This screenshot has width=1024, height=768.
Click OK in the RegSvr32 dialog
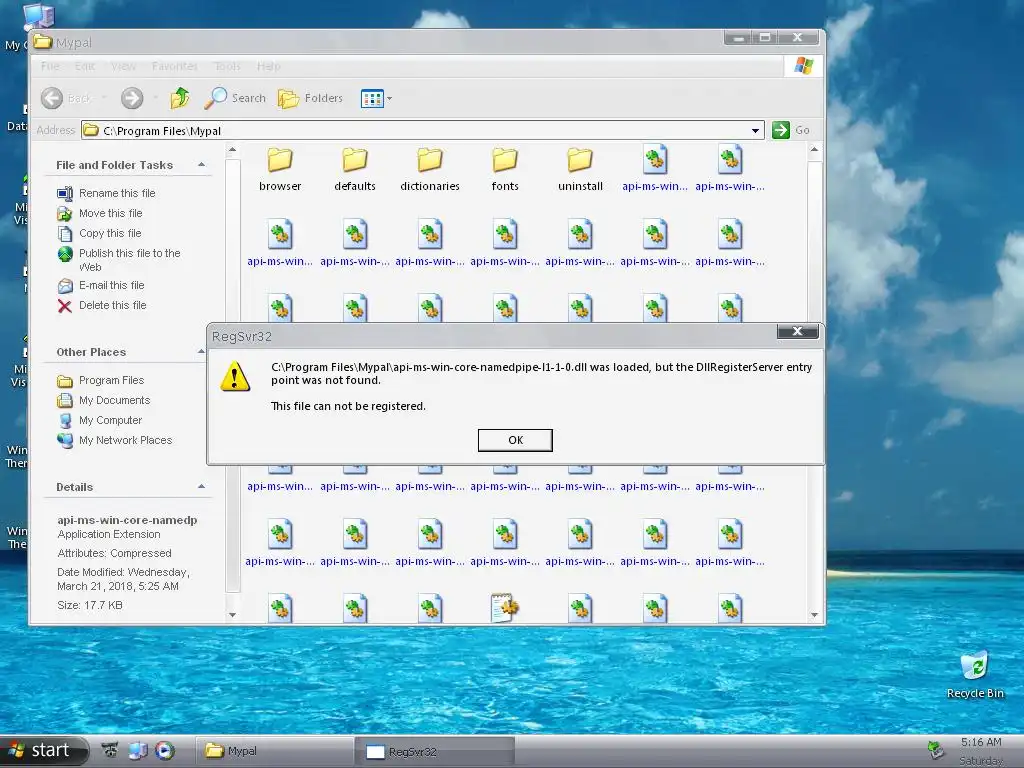(515, 440)
